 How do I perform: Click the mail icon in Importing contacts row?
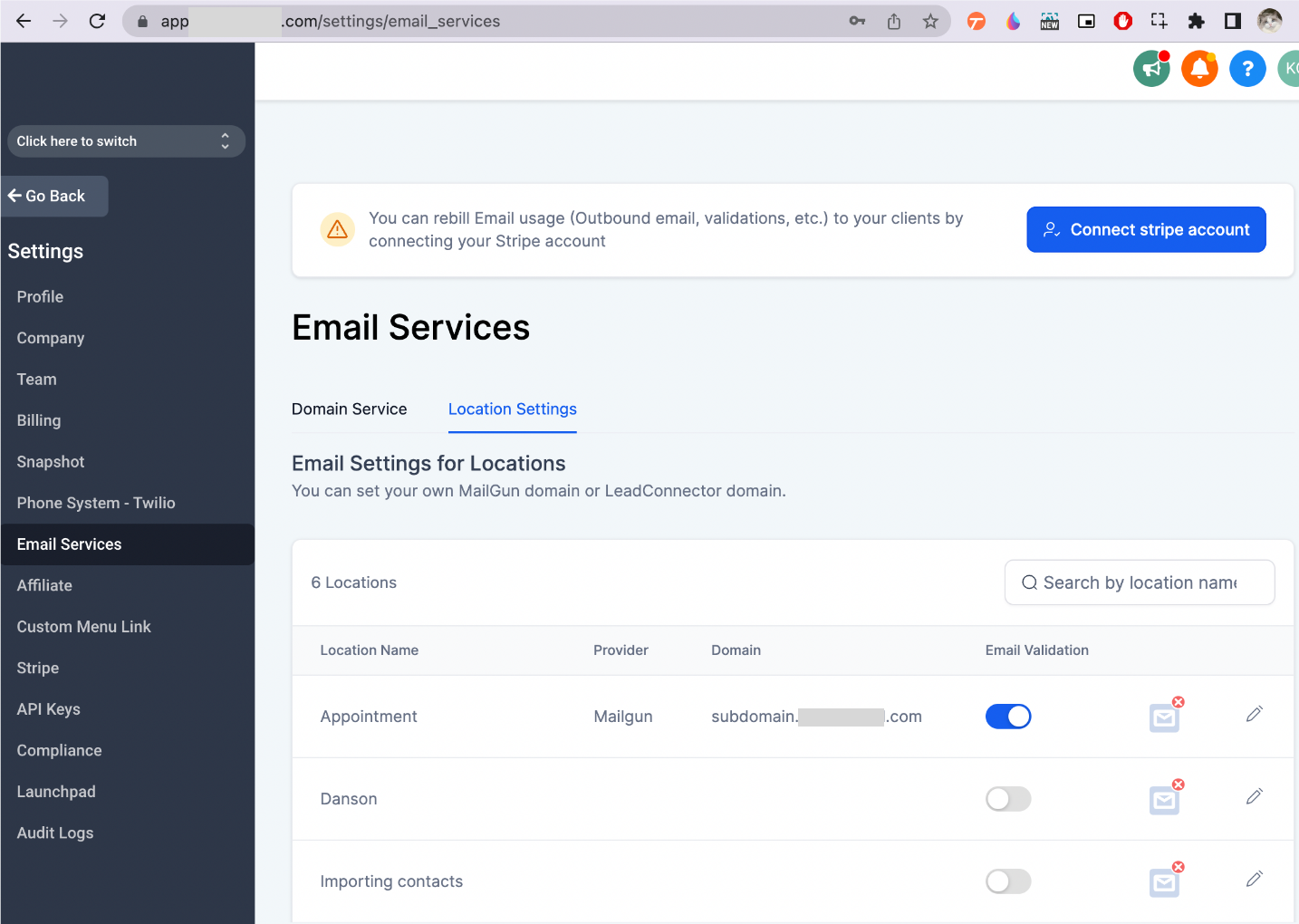tap(1166, 881)
